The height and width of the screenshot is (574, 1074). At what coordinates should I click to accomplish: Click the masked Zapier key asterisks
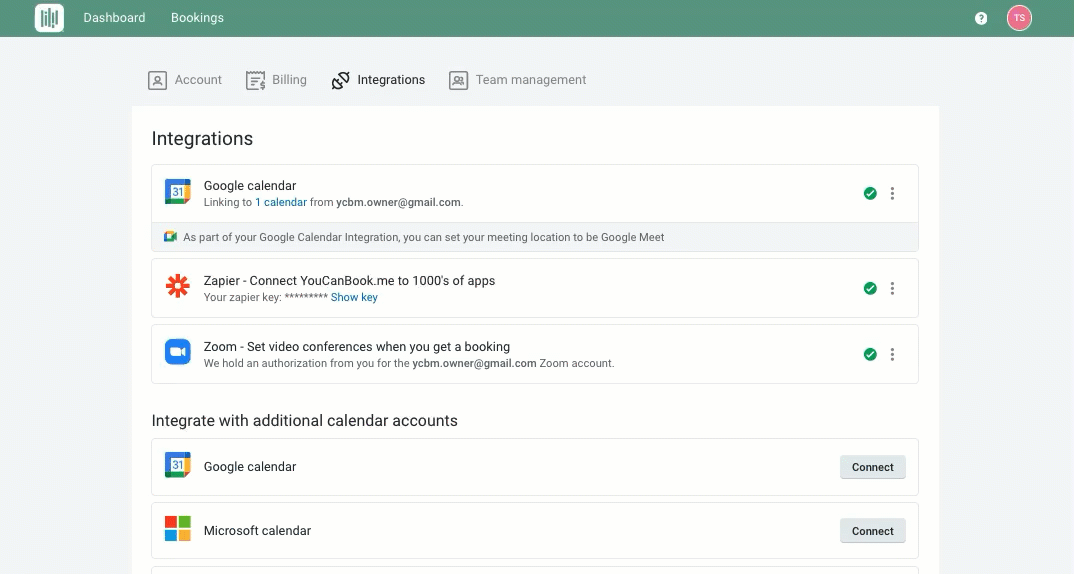tap(306, 297)
